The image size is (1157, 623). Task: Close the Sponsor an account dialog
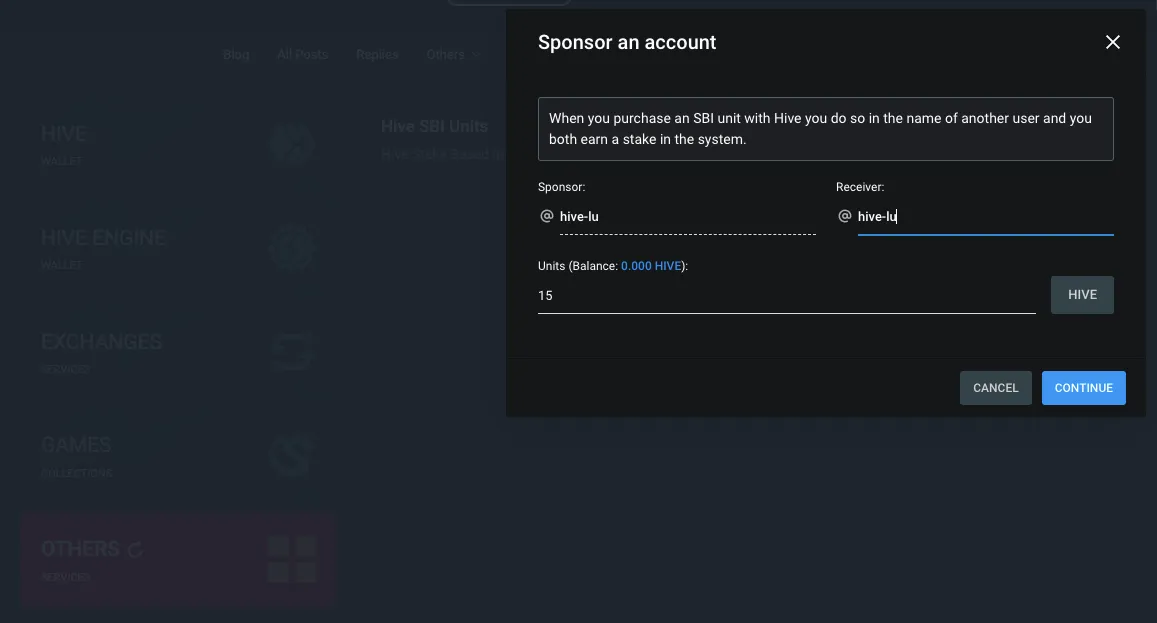pos(1112,42)
